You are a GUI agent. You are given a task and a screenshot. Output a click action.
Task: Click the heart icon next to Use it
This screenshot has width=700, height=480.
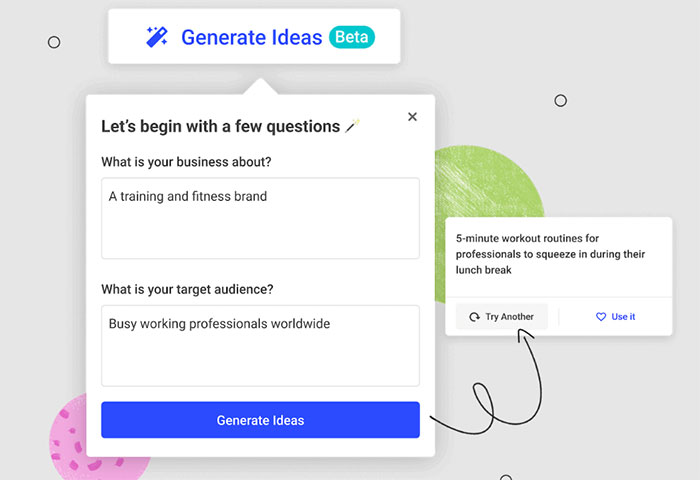[601, 317]
